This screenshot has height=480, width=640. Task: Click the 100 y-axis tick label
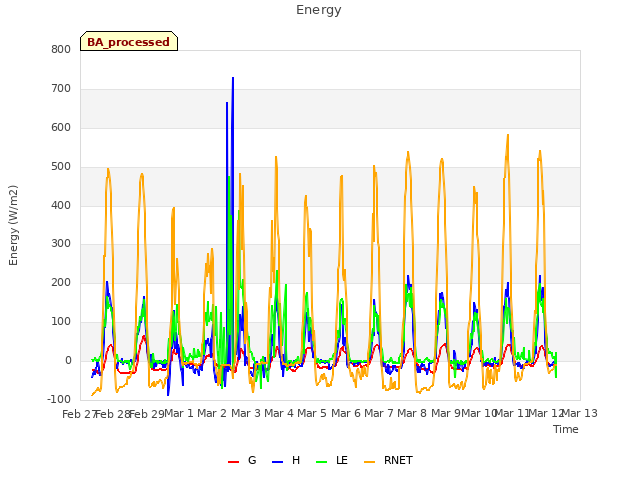point(61,322)
